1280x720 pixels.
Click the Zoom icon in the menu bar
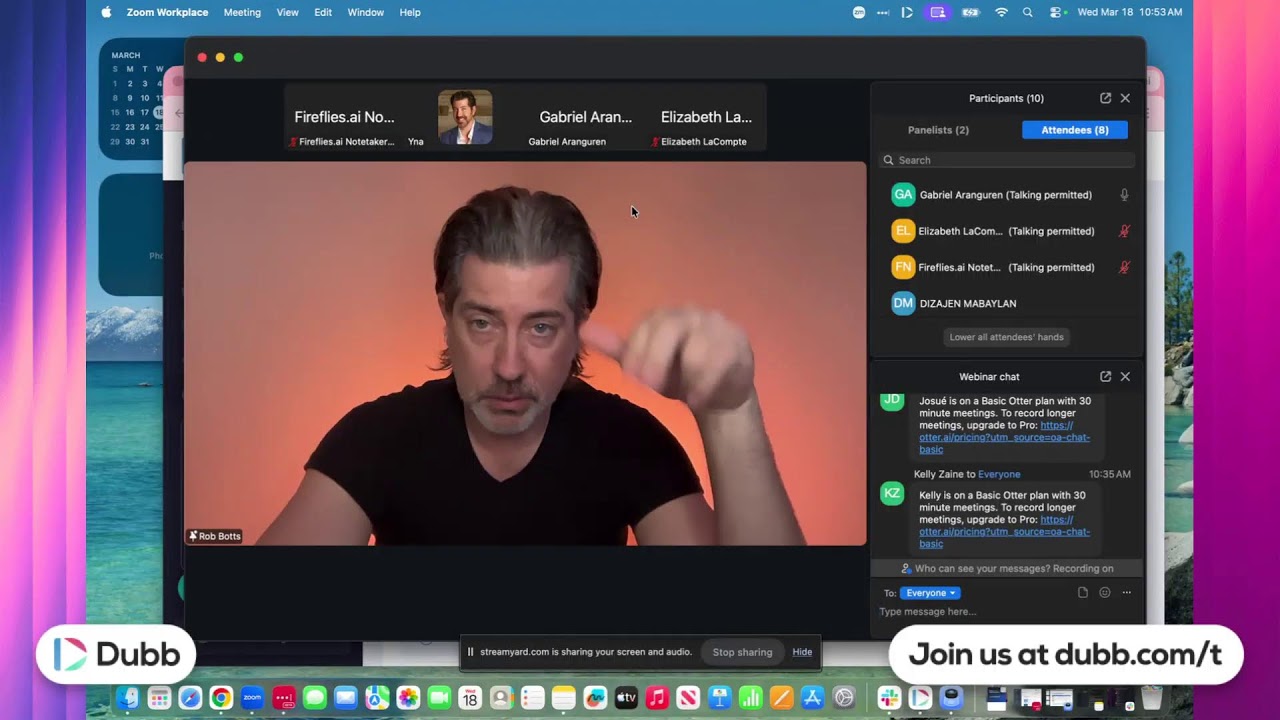point(859,12)
